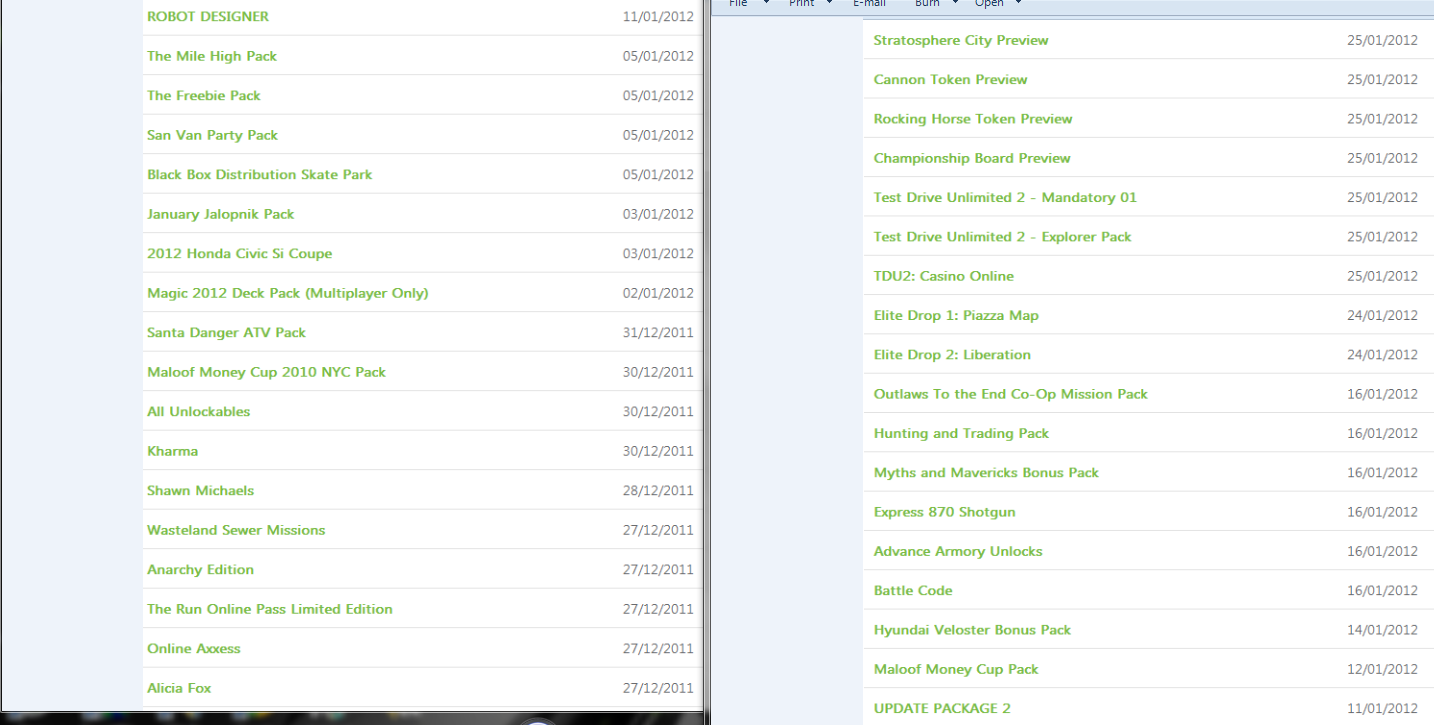This screenshot has height=725, width=1434.
Task: Click Advance Armory Unlocks
Action: (958, 552)
